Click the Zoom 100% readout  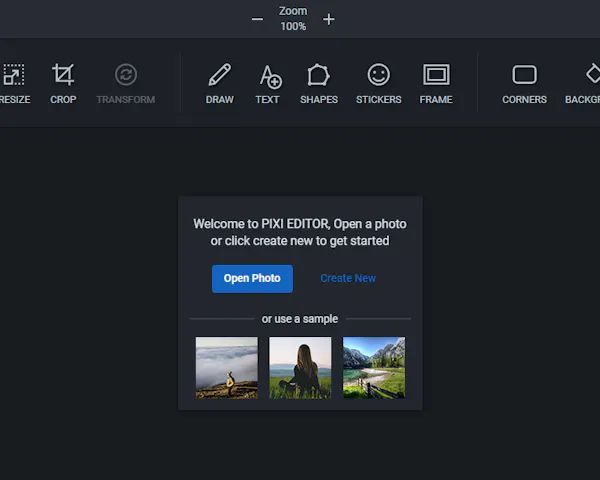293,18
